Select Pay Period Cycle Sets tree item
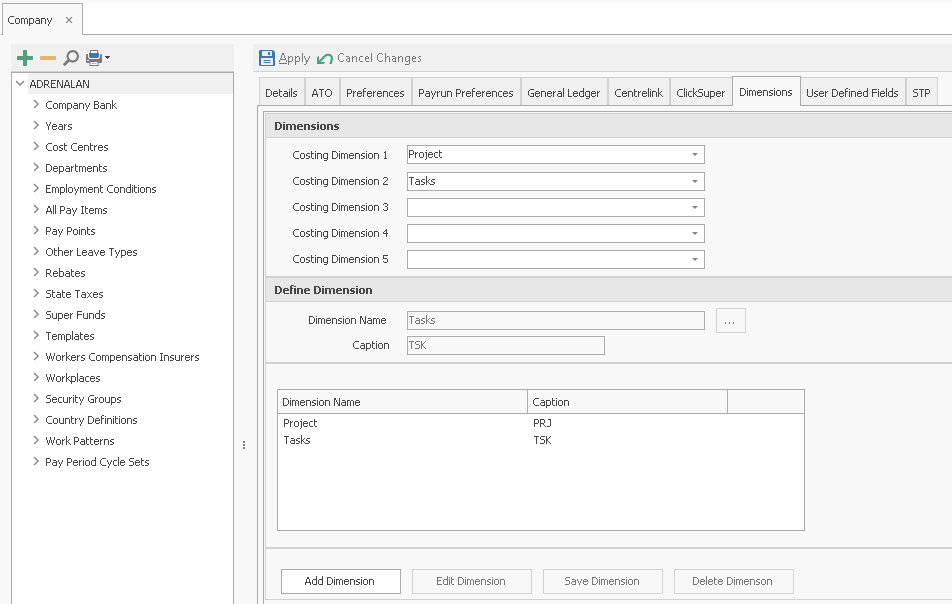The width and height of the screenshot is (952, 604). tap(97, 462)
